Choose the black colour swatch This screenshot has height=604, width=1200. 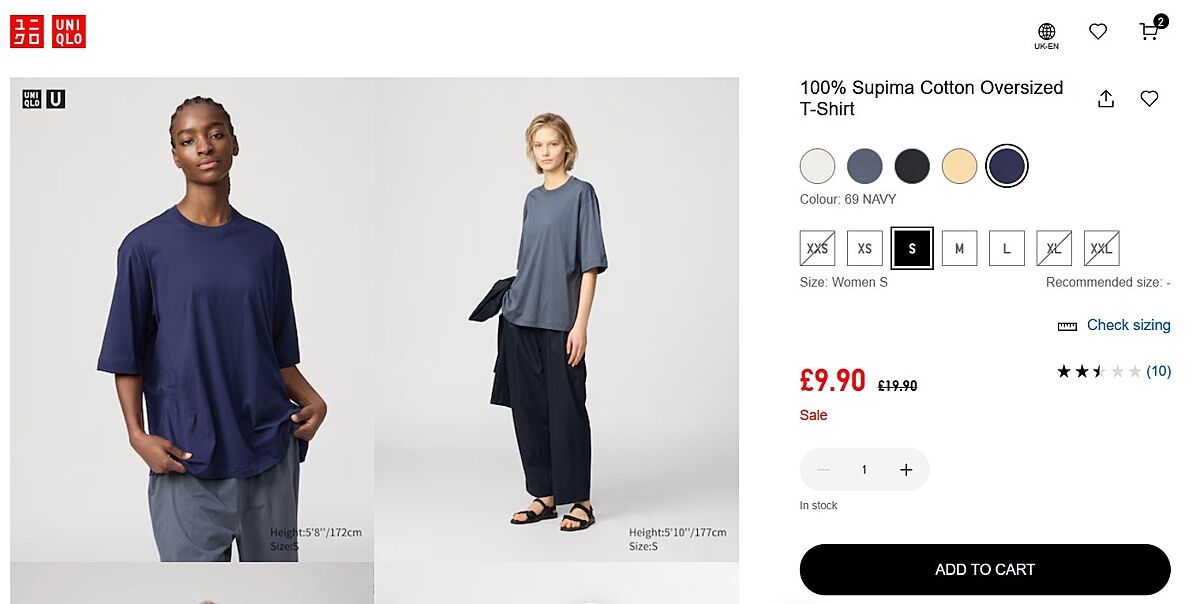click(x=912, y=166)
